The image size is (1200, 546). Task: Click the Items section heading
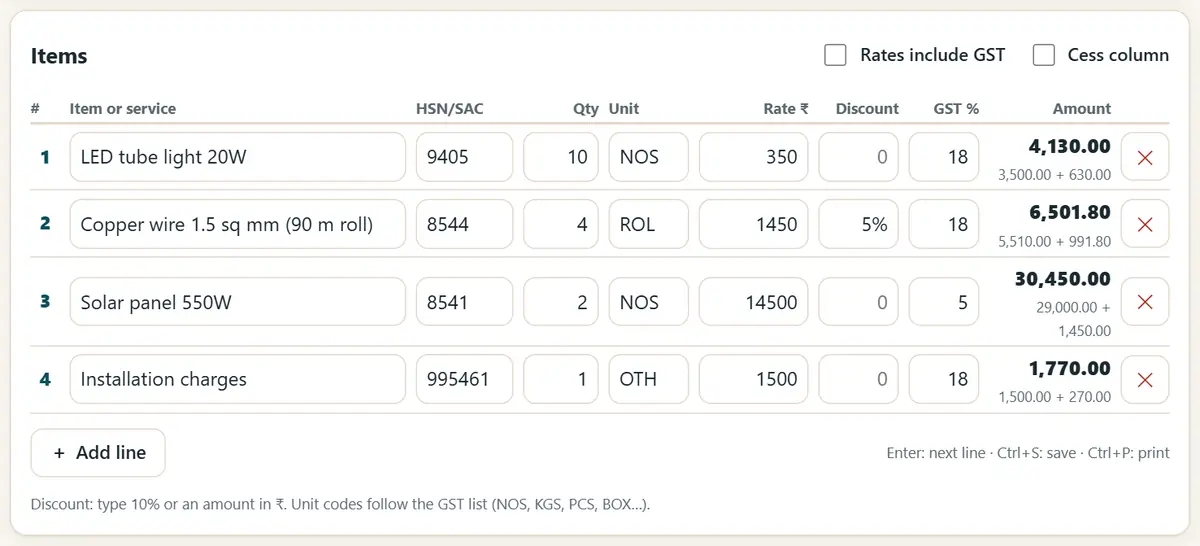(x=59, y=56)
